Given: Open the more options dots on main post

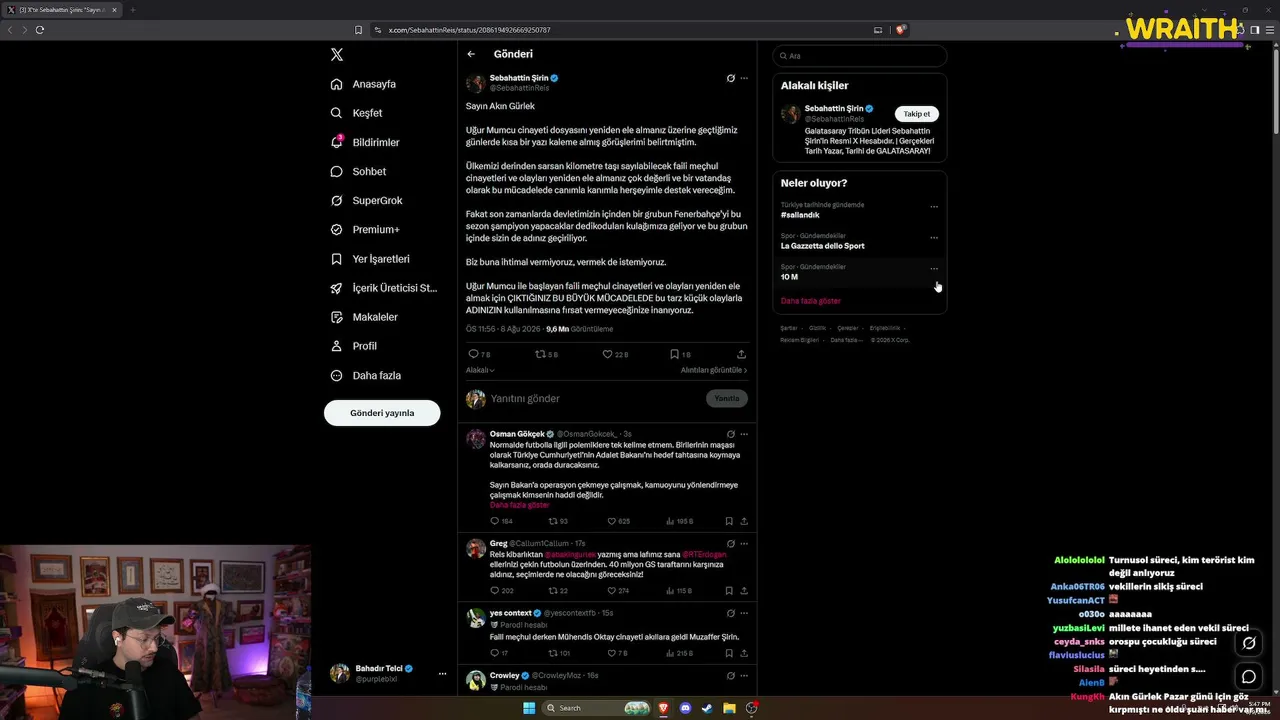Looking at the screenshot, I should coord(744,78).
